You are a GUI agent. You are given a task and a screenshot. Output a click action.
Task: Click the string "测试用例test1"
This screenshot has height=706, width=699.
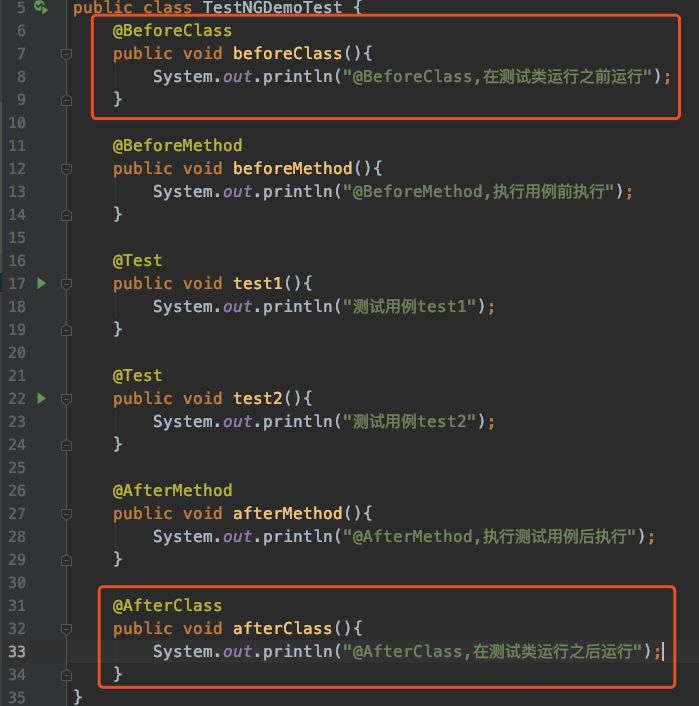(x=409, y=307)
